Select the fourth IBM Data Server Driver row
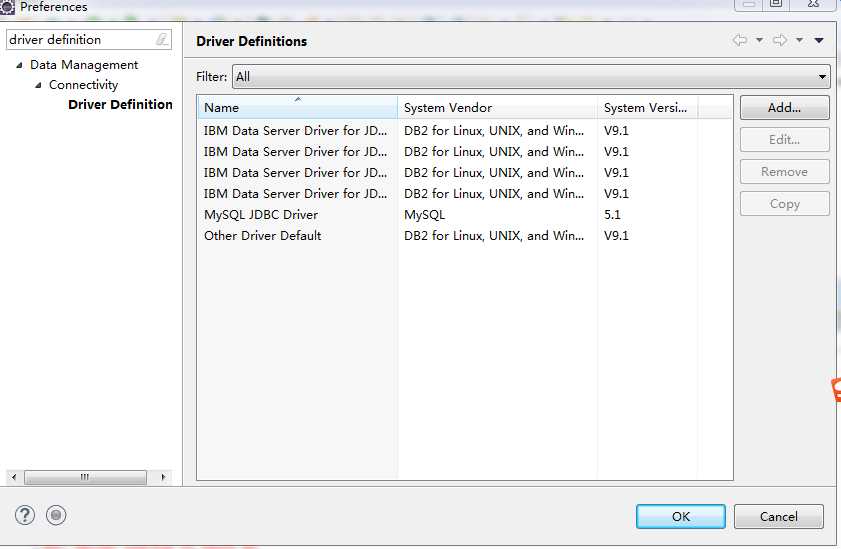The width and height of the screenshot is (841, 549). click(x=464, y=194)
